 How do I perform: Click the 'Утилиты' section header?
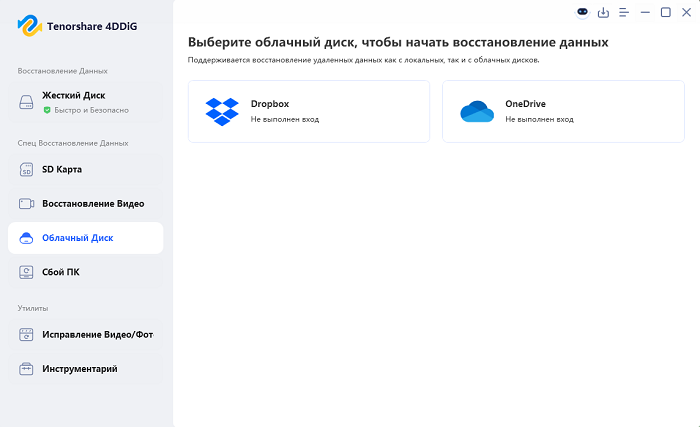[x=33, y=308]
